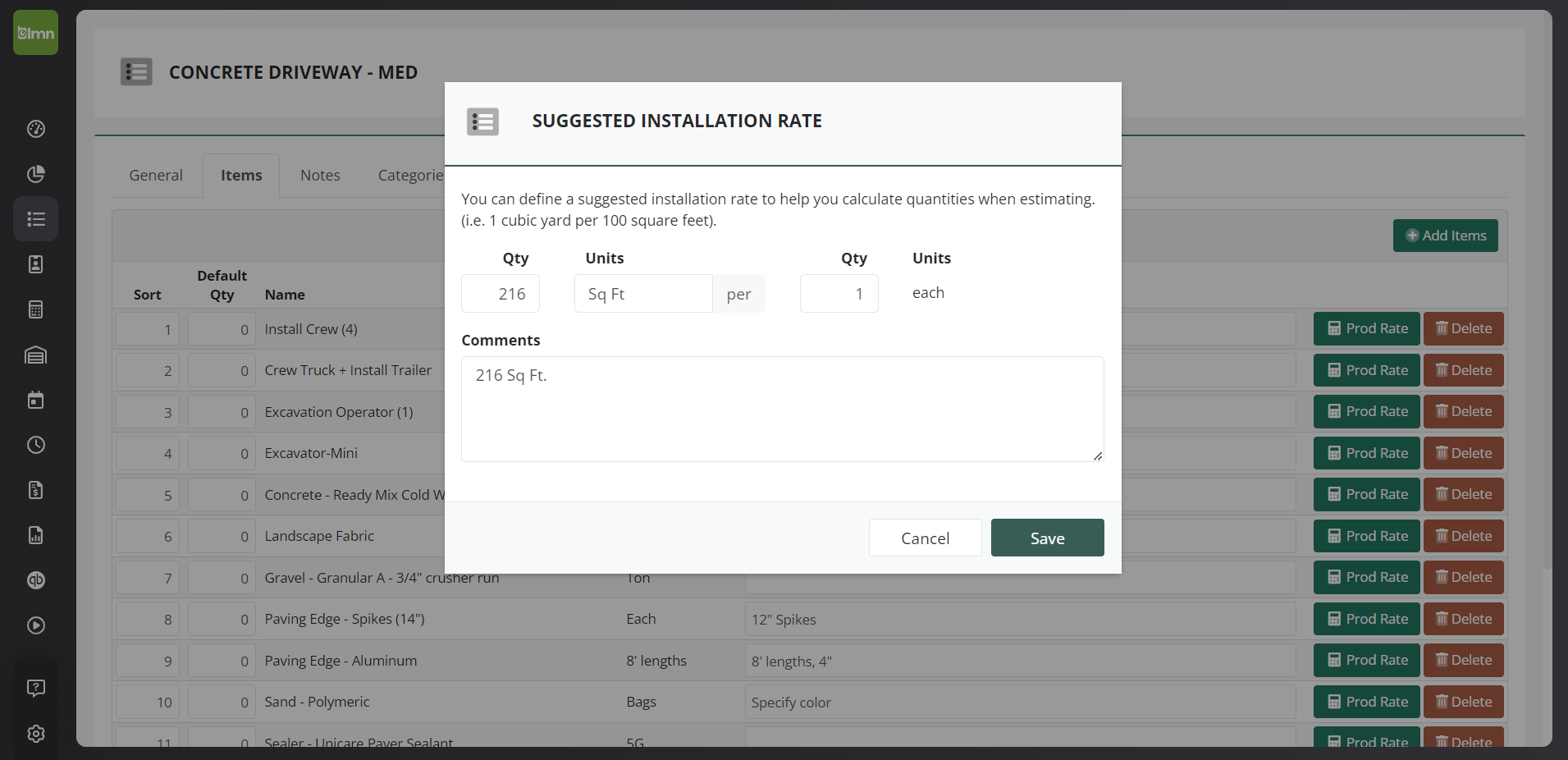The height and width of the screenshot is (760, 1568).
Task: Open the settings gear sidebar icon
Action: pyautogui.click(x=35, y=734)
